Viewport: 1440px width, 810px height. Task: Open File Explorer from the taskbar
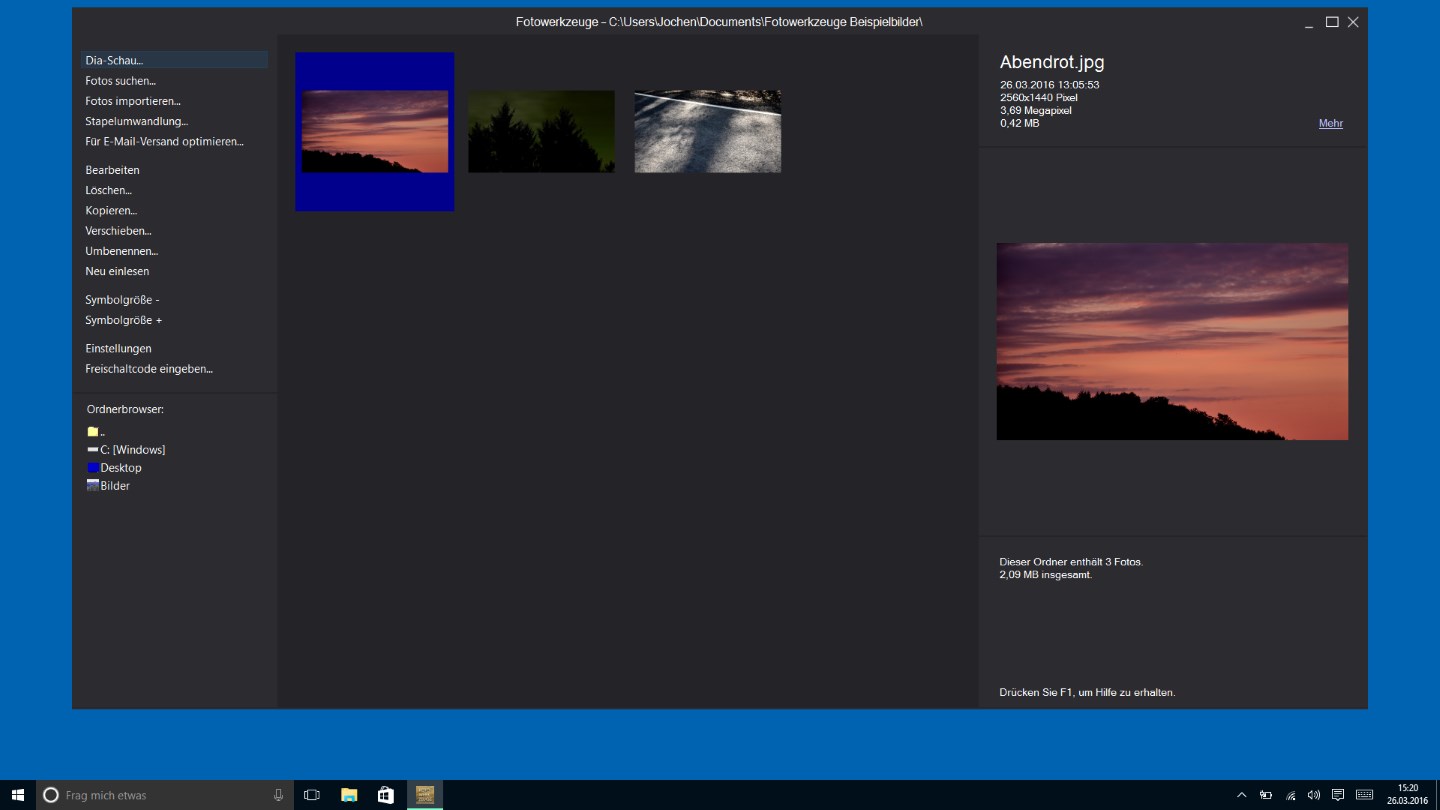point(349,795)
